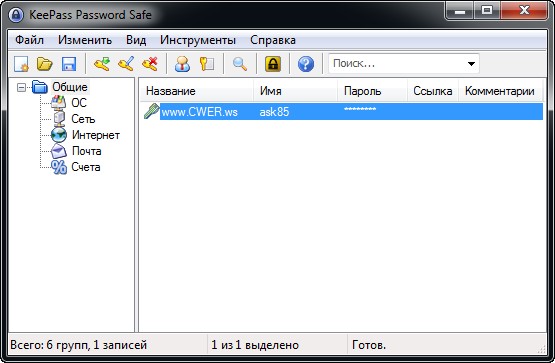Select the Сеть group label
555x363 pixels.
[x=83, y=119]
